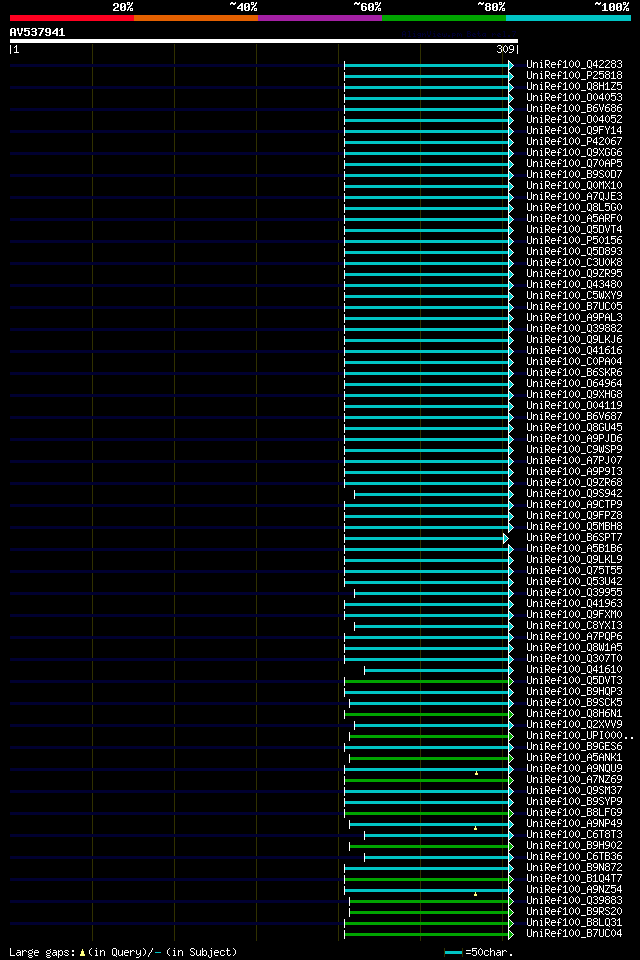The width and height of the screenshot is (640, 960).
Task: Select the UniRef100_A9P9I3 label
Action: (x=574, y=471)
